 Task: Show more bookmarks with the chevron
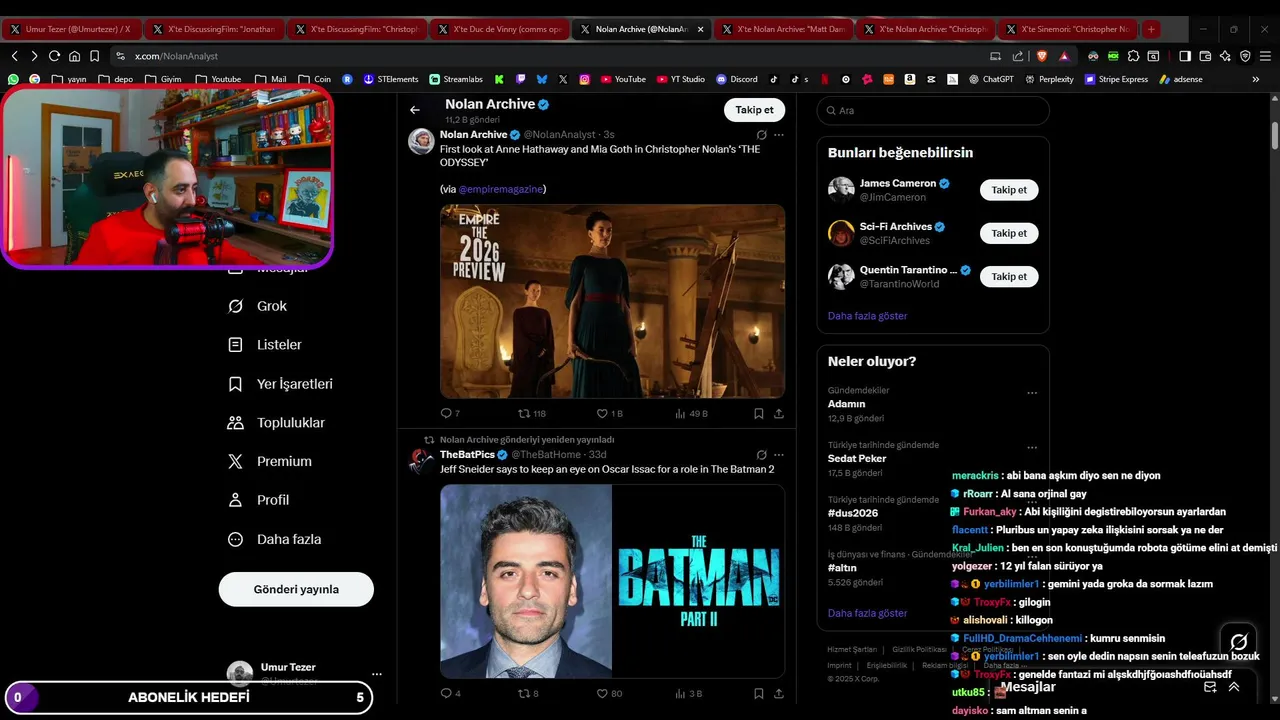(1256, 79)
